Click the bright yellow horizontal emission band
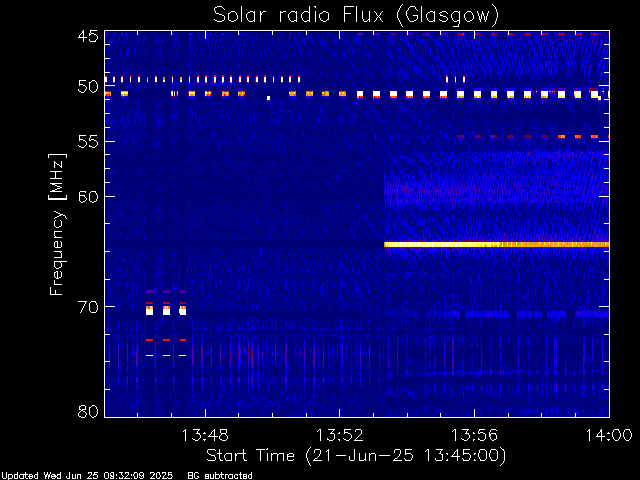The image size is (640, 480). pos(496,244)
